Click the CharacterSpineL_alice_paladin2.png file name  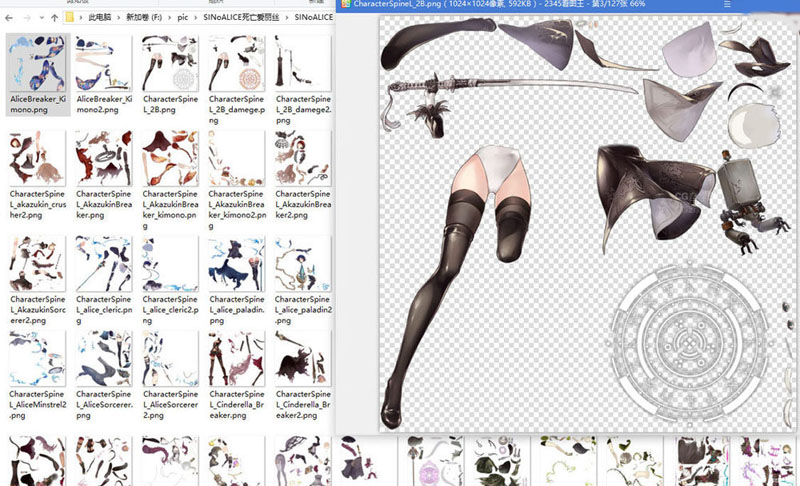[303, 310]
